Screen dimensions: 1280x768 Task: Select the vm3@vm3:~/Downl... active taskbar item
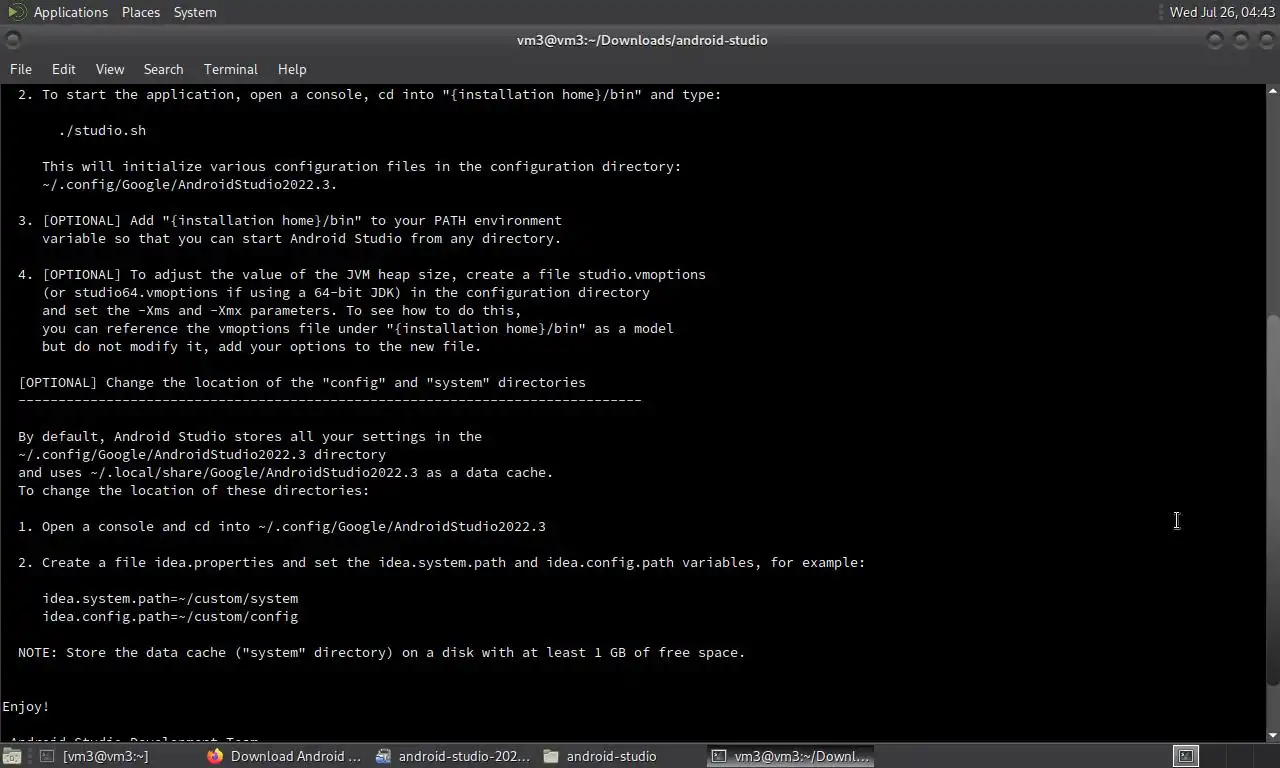(x=790, y=756)
